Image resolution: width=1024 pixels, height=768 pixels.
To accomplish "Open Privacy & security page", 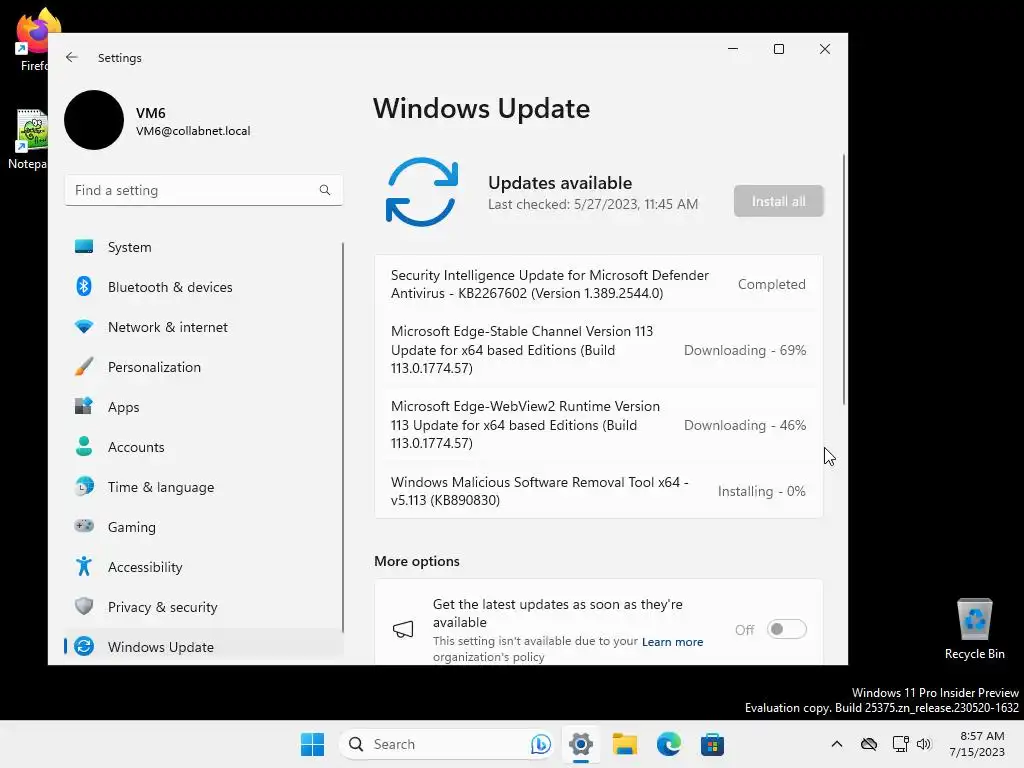I will 204,607.
